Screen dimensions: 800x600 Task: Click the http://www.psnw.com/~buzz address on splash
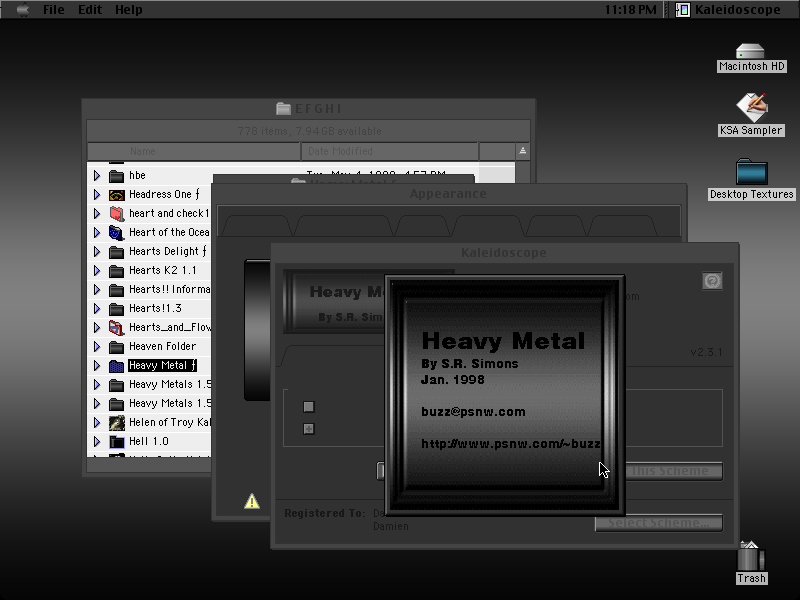click(511, 444)
